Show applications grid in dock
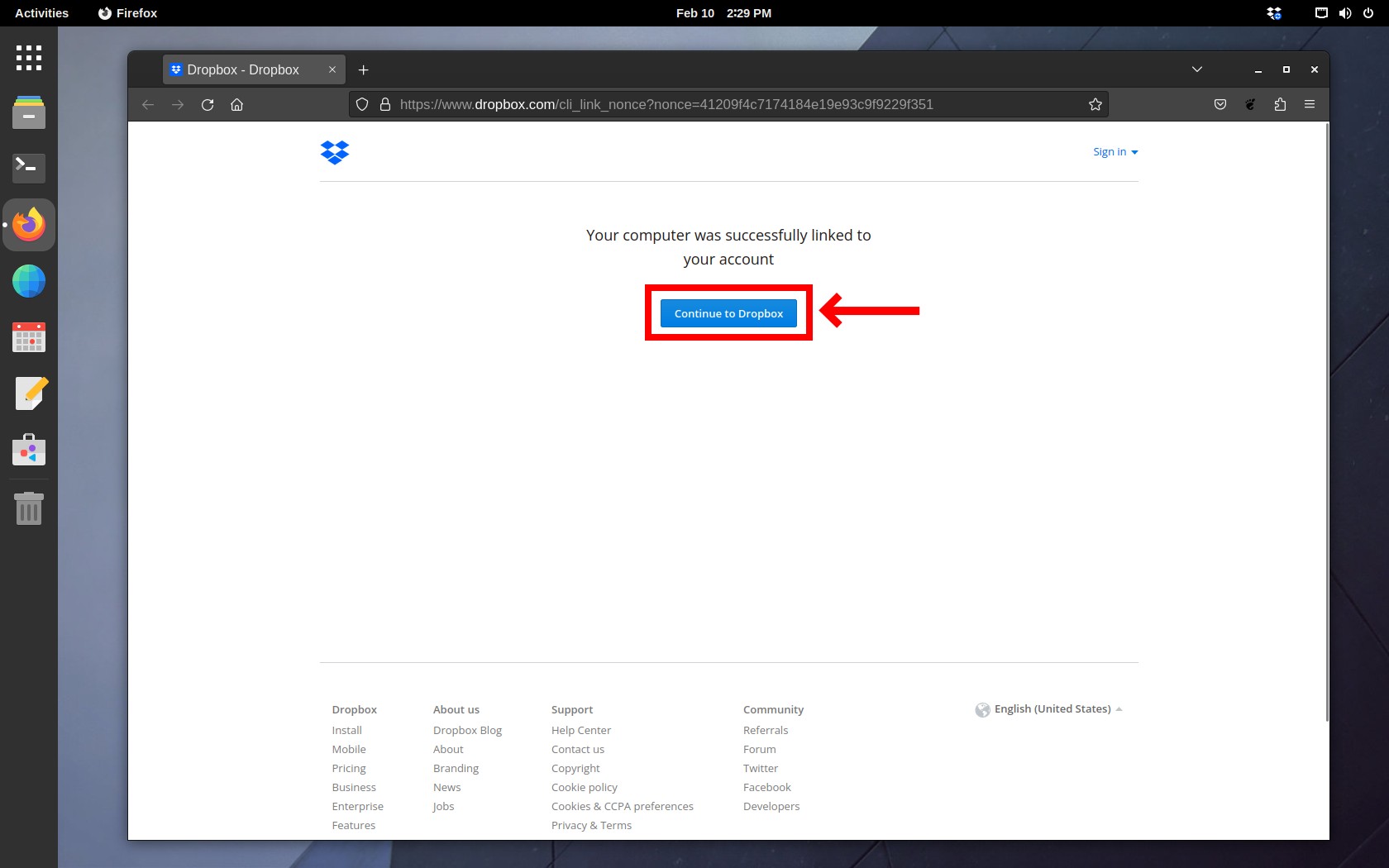 tap(29, 58)
